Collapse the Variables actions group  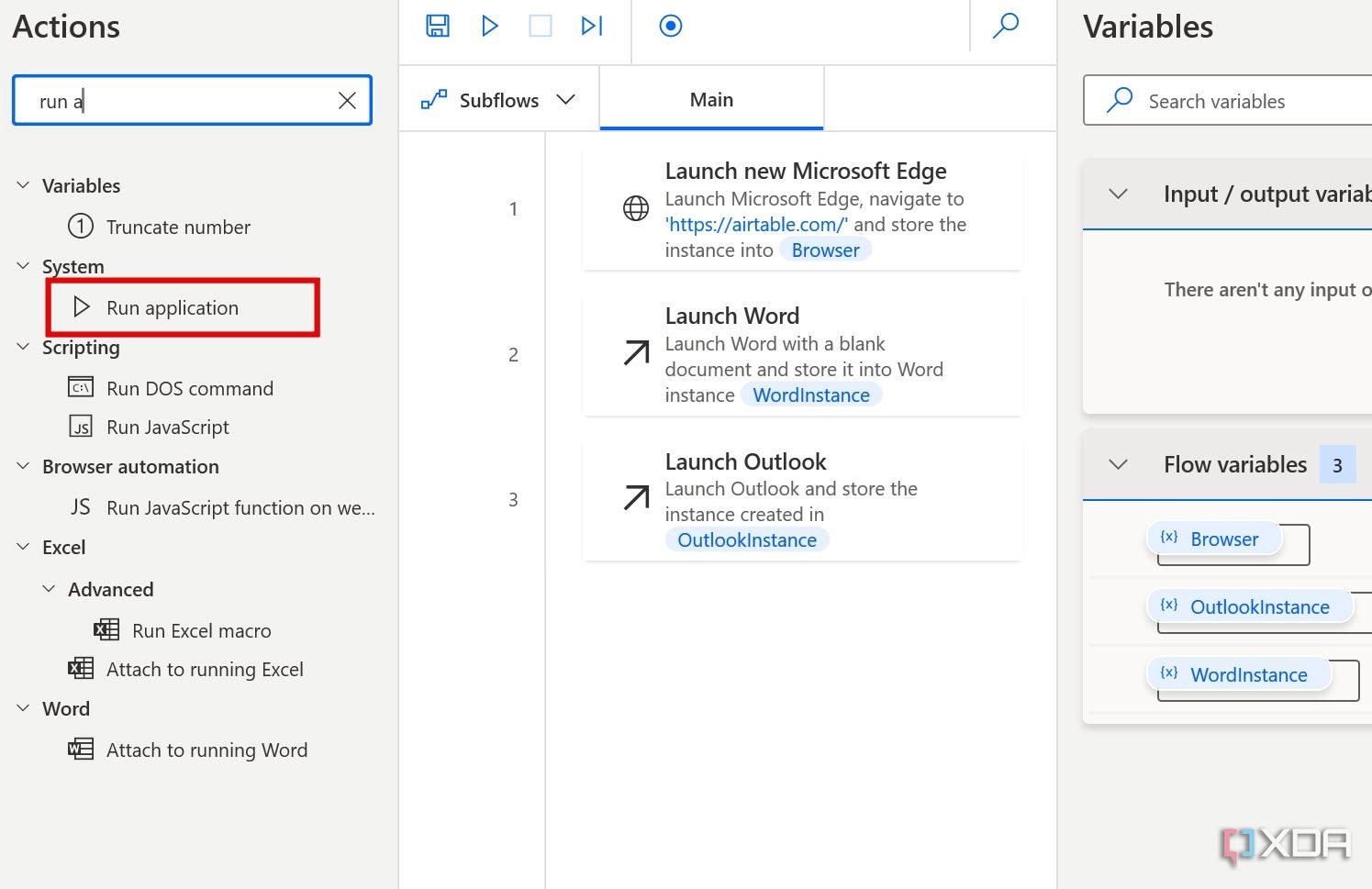23,185
